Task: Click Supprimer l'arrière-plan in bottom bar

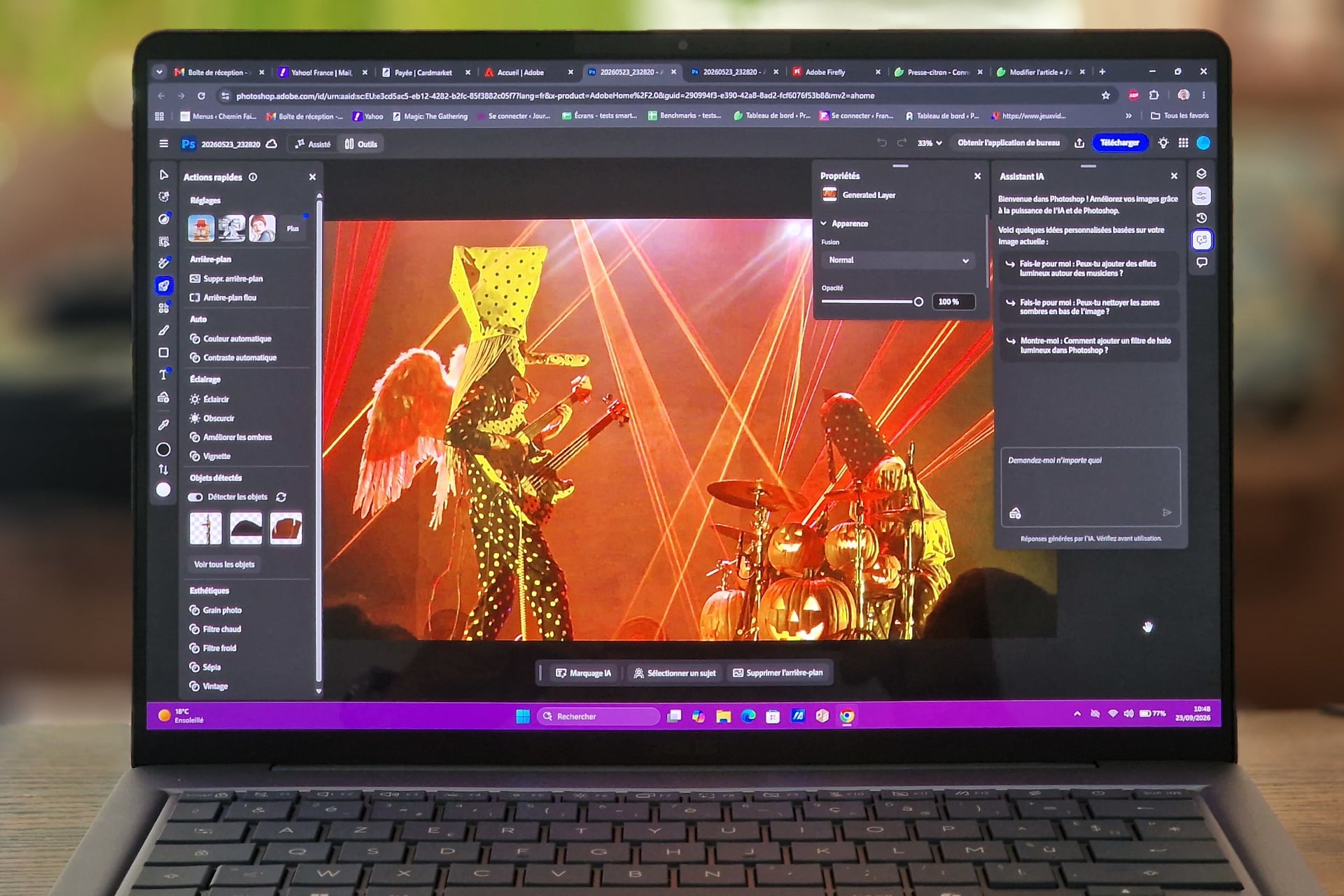Action: 778,673
